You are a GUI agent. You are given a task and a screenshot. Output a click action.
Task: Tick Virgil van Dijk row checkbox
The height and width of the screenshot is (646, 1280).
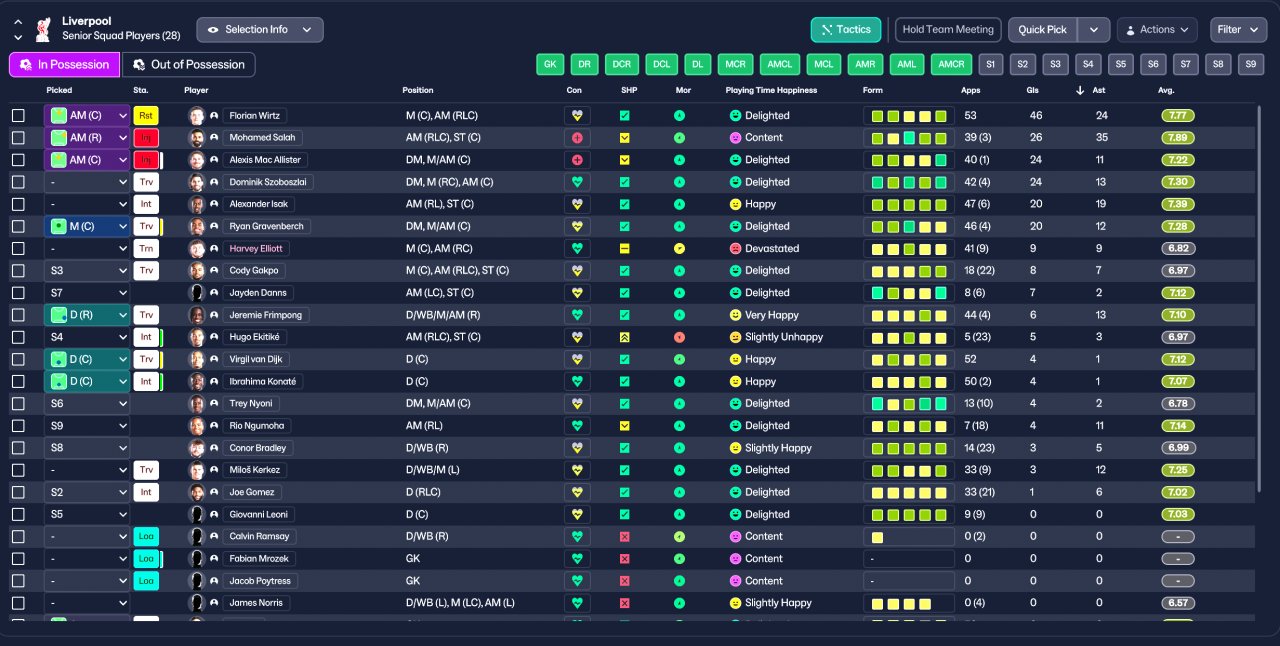(x=18, y=359)
